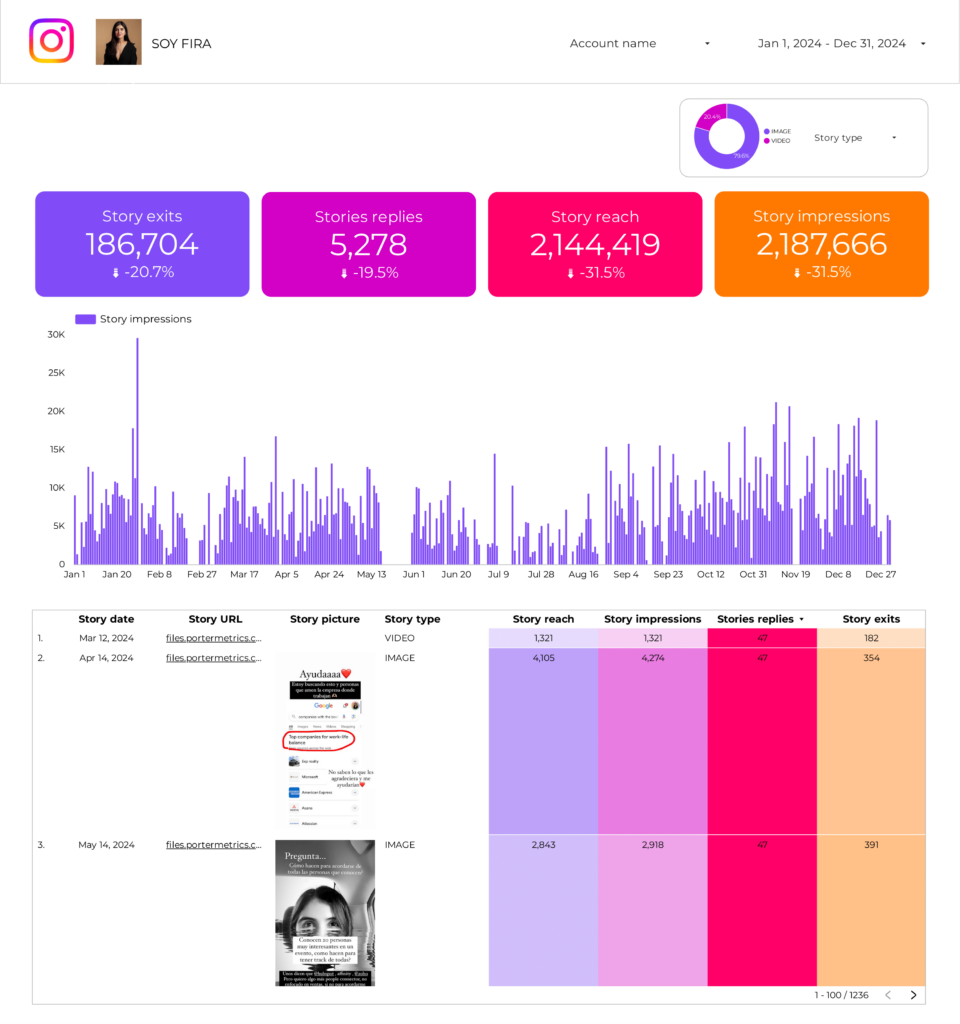Go to previous table page arrow

coord(887,995)
